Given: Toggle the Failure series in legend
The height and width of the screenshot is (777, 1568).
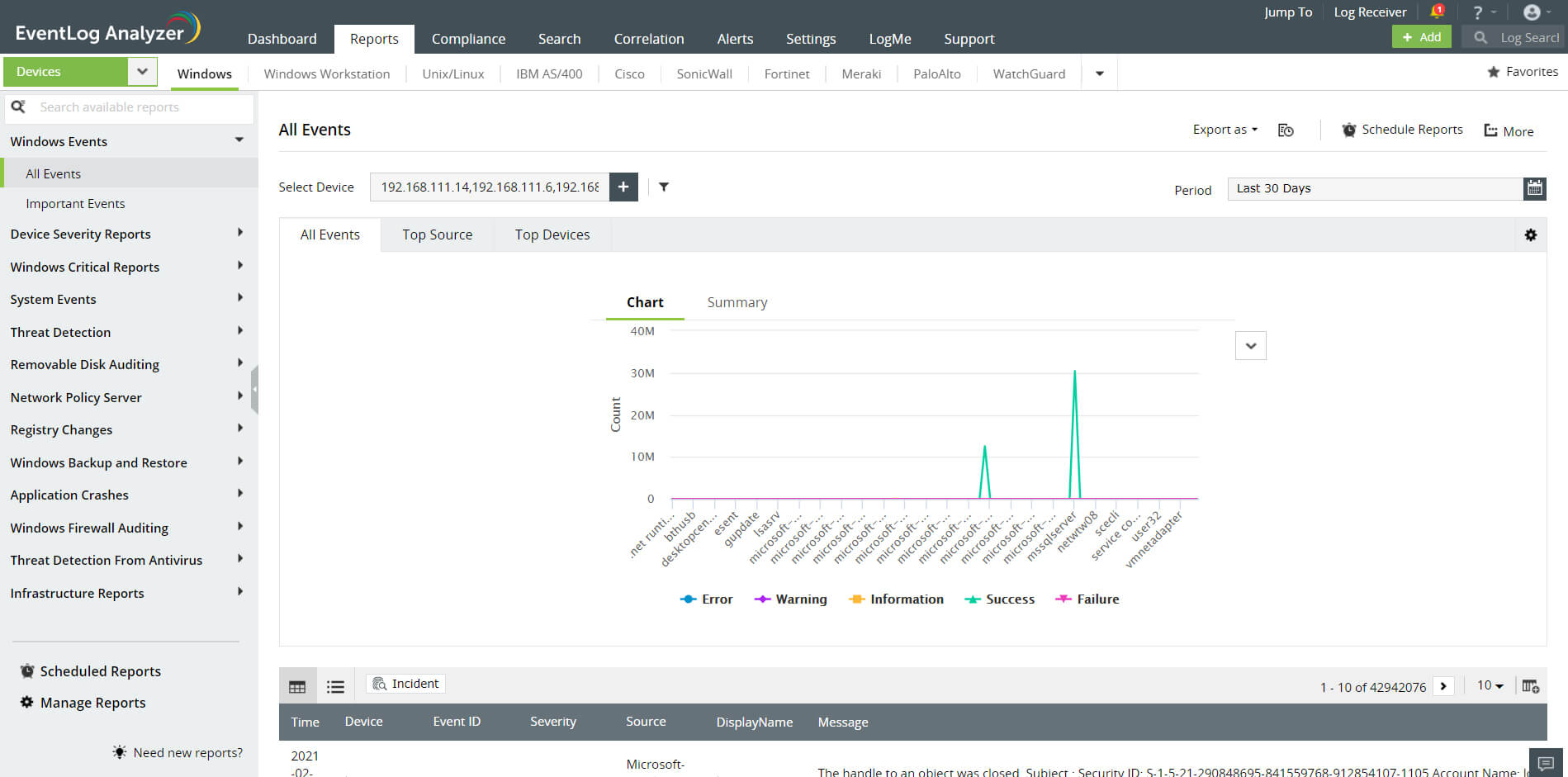Looking at the screenshot, I should [x=1087, y=599].
